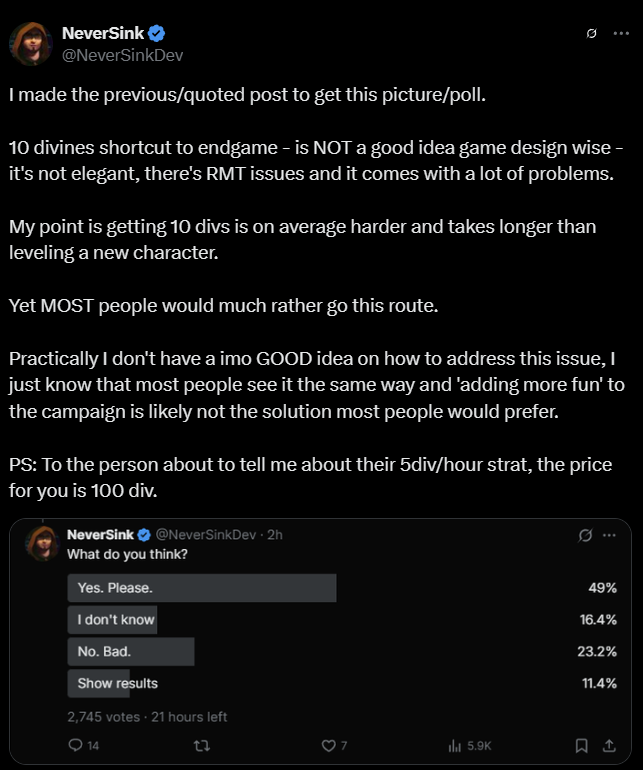Select the 'Yes. Please.' poll option

(x=342, y=588)
